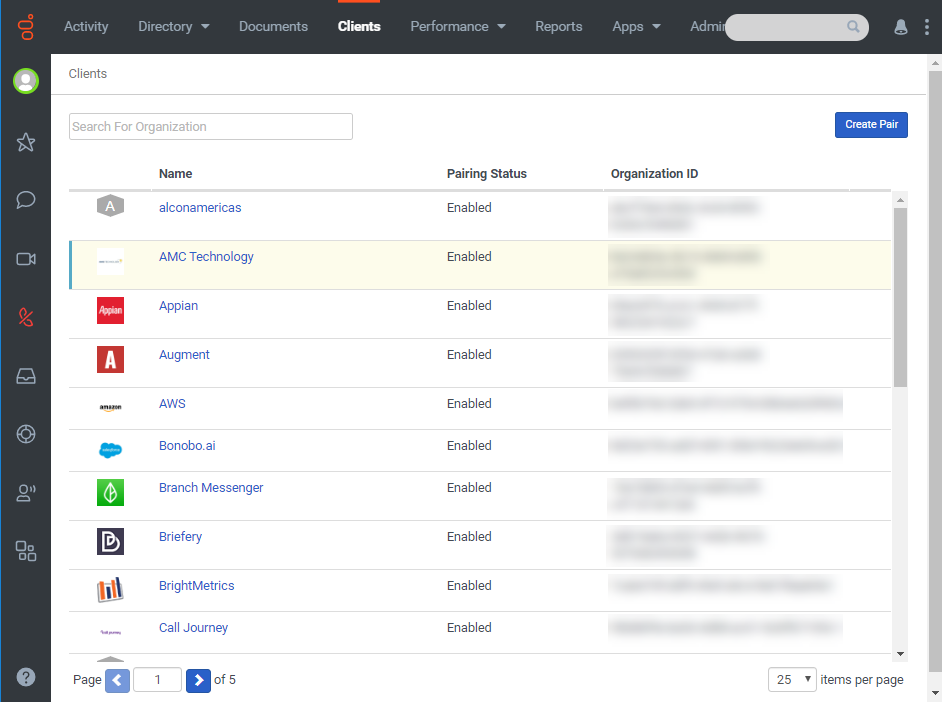Click the page number input field
Viewport: 942px width, 702px height.
point(157,680)
